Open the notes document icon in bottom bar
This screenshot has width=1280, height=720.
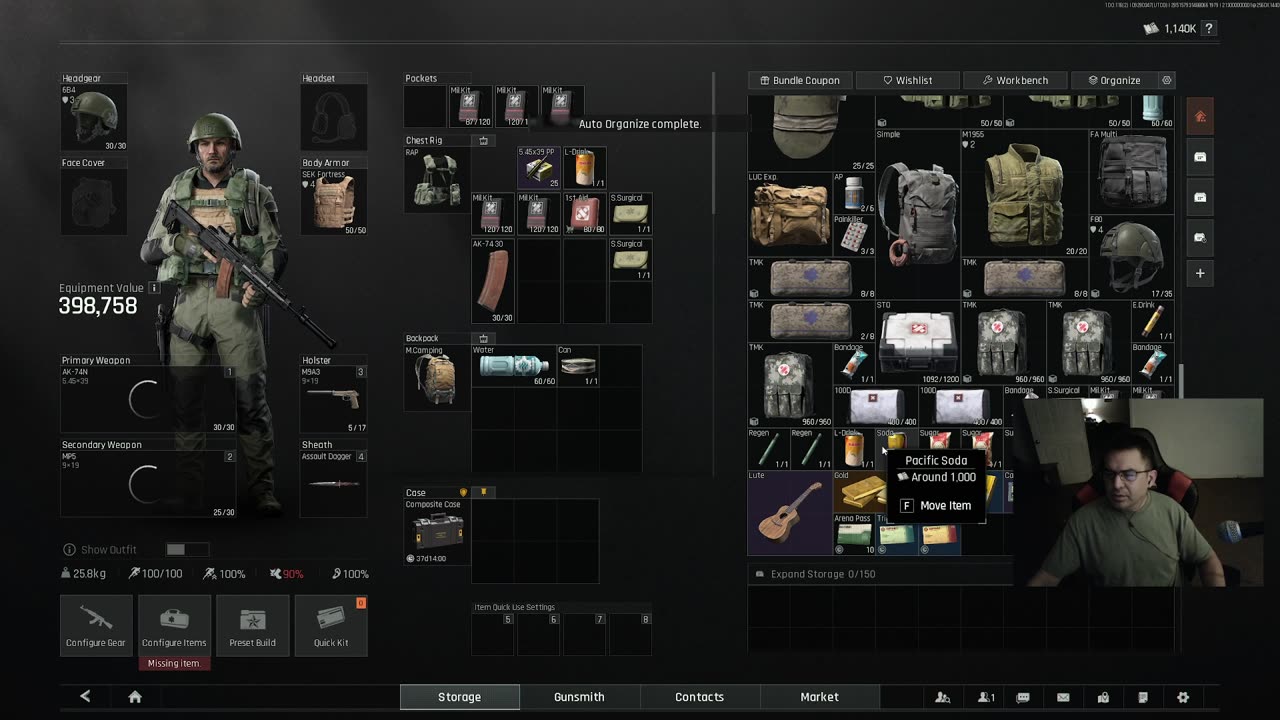pos(1143,697)
